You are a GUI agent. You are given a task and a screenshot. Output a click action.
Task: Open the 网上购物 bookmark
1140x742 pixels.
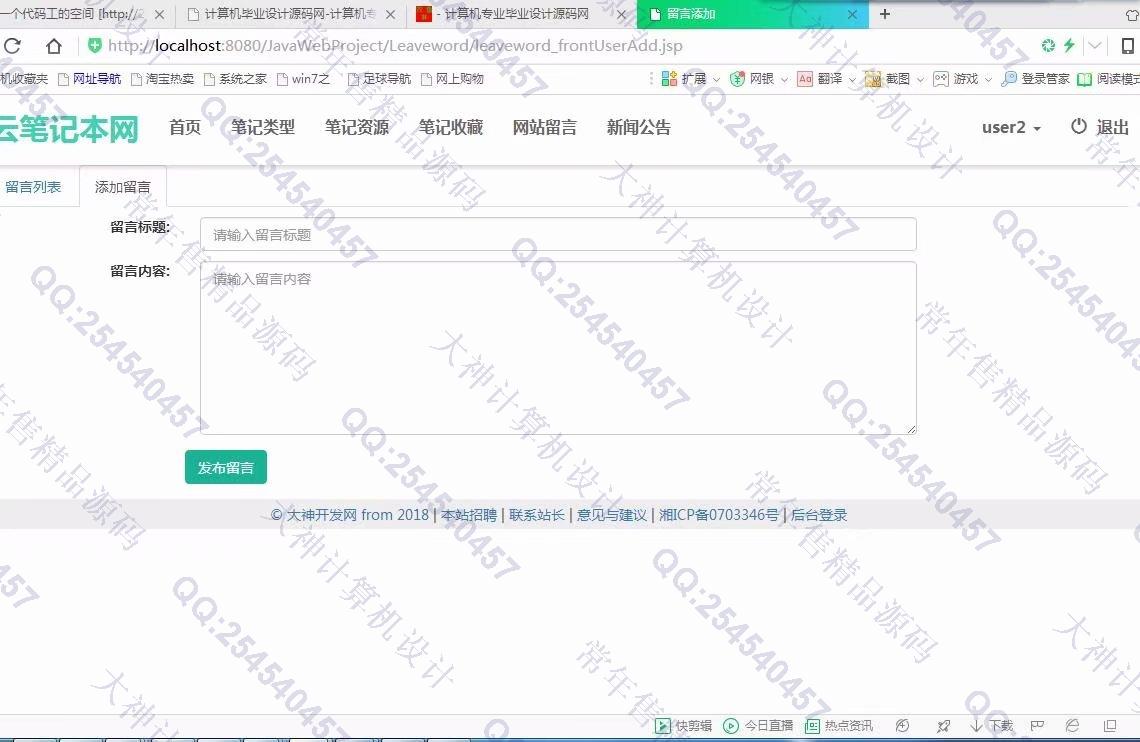click(x=452, y=78)
